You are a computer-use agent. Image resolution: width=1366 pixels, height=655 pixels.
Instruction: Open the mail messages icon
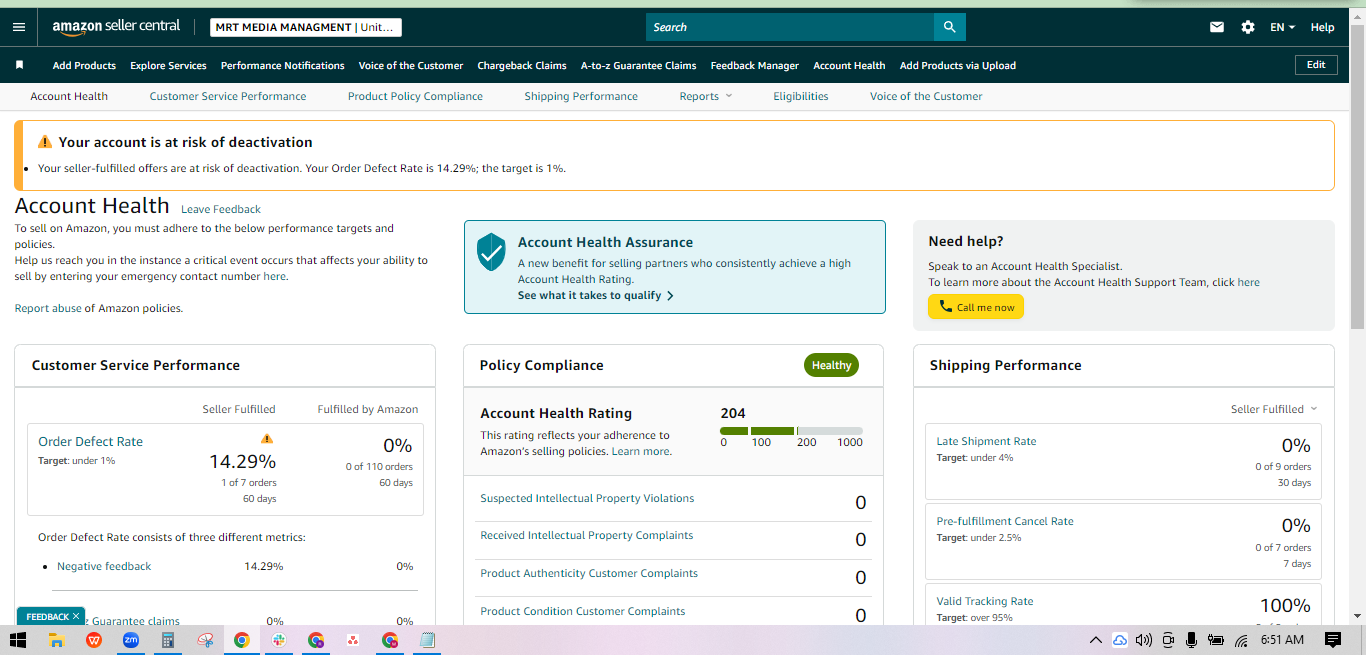[x=1217, y=27]
